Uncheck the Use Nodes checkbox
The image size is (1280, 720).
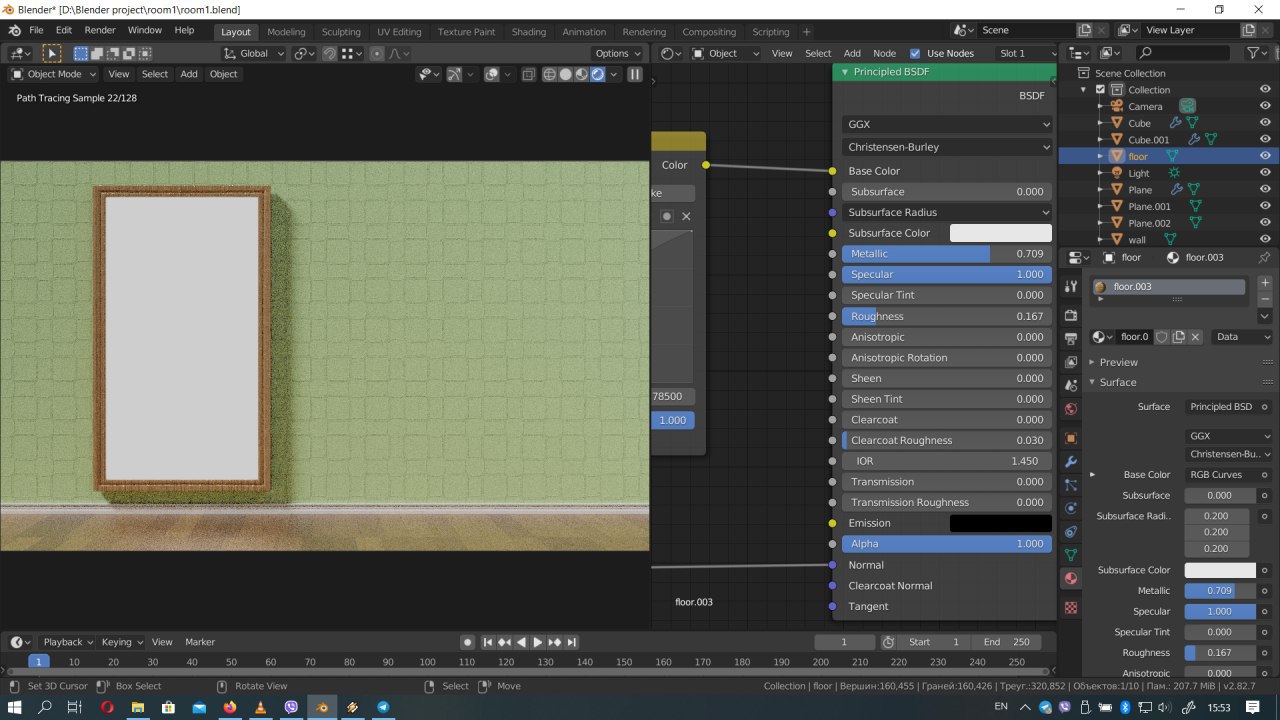tap(915, 53)
